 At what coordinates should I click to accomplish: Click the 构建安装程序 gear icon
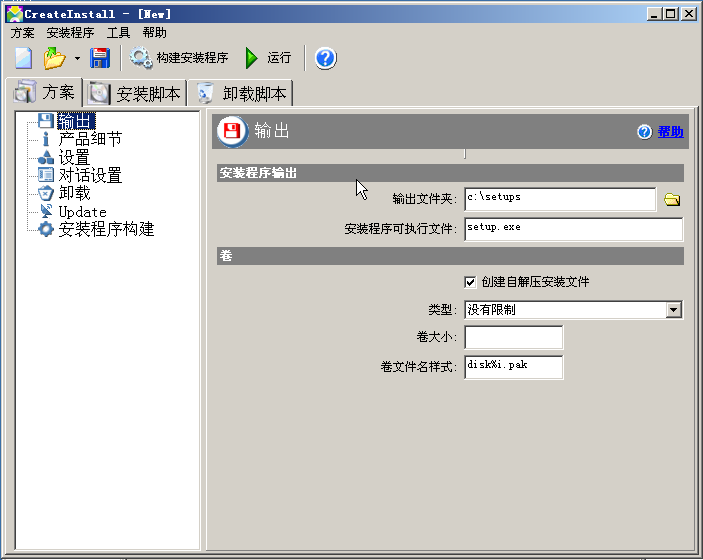click(141, 58)
